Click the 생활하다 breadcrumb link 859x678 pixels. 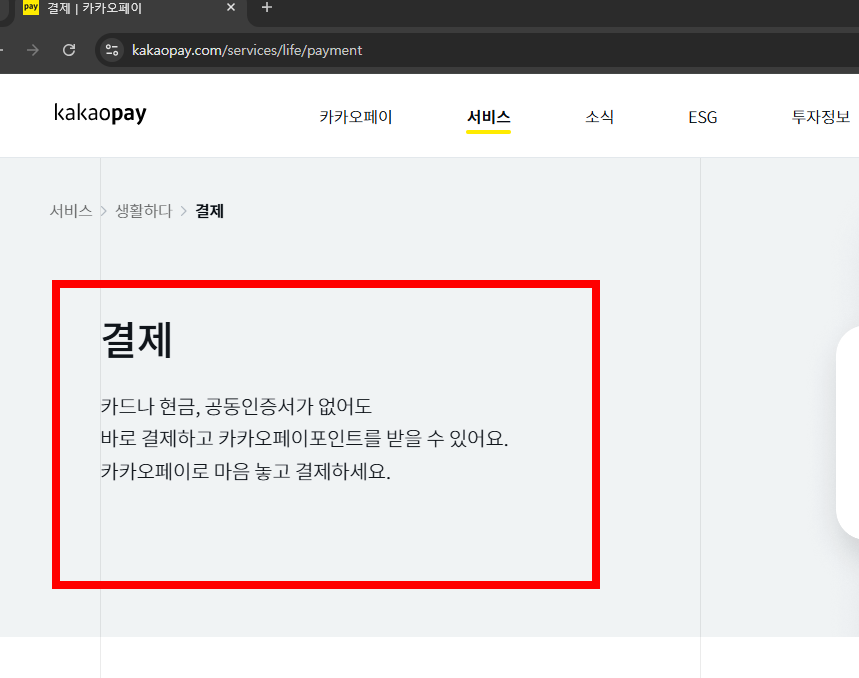[x=141, y=211]
